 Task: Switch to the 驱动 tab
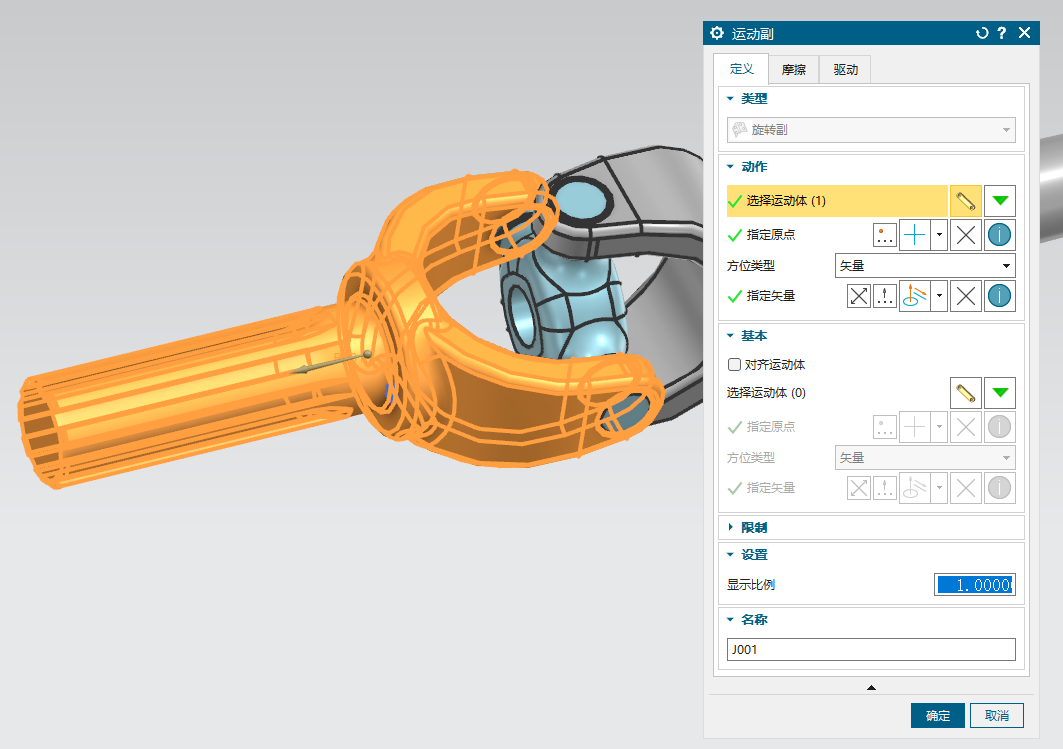click(x=845, y=70)
